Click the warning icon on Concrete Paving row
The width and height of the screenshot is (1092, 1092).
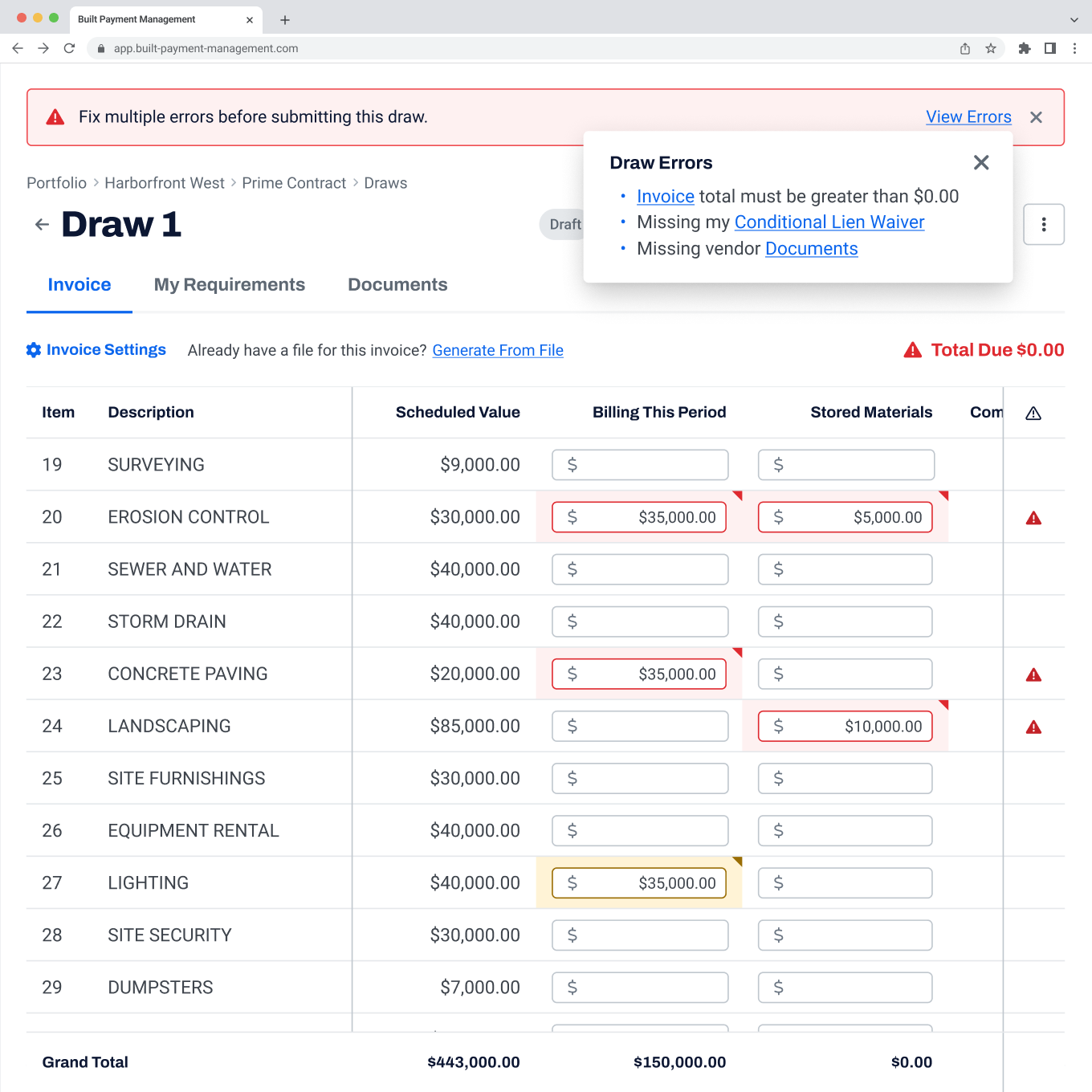[x=1033, y=674]
